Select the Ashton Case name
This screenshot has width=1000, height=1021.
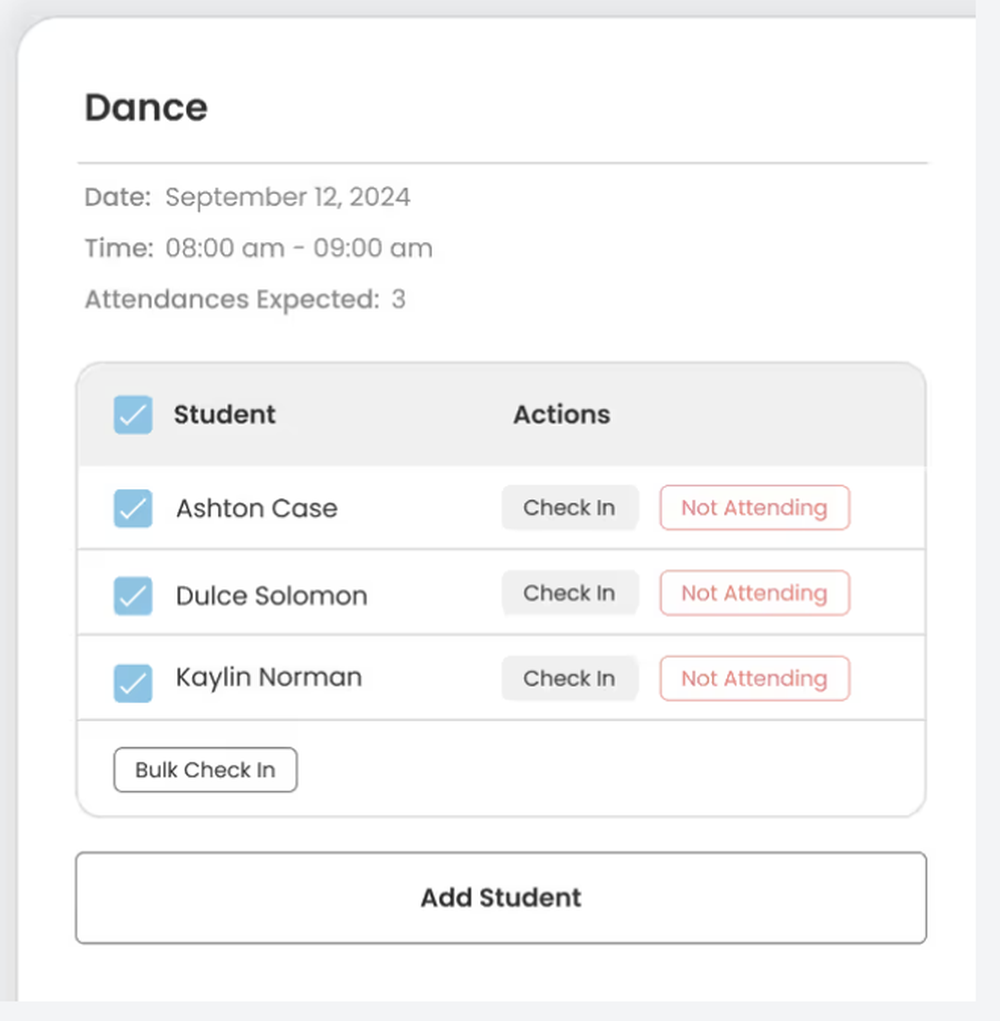click(257, 508)
